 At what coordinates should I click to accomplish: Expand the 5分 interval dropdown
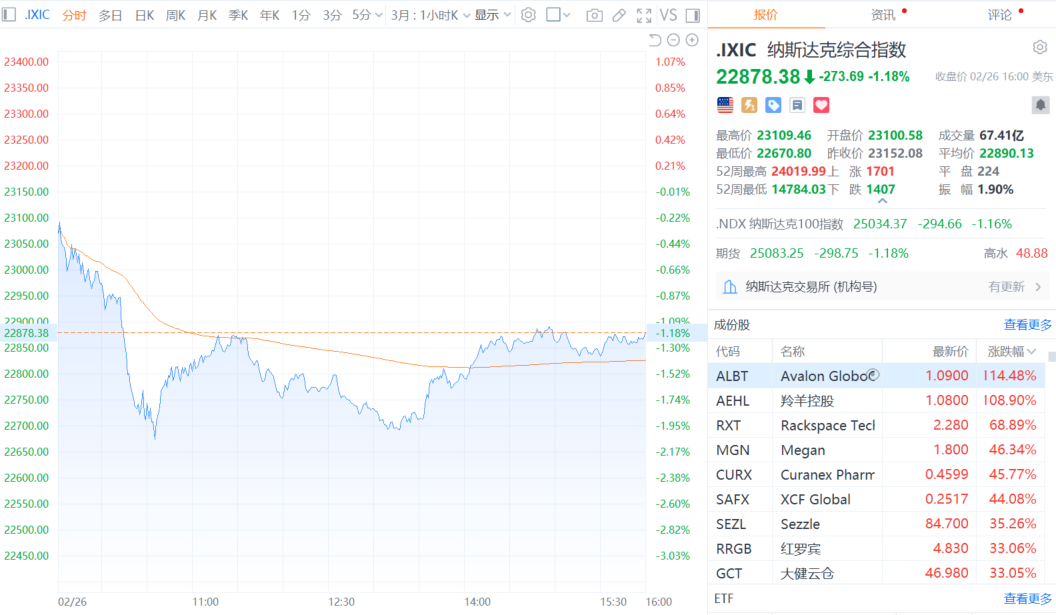coord(367,15)
